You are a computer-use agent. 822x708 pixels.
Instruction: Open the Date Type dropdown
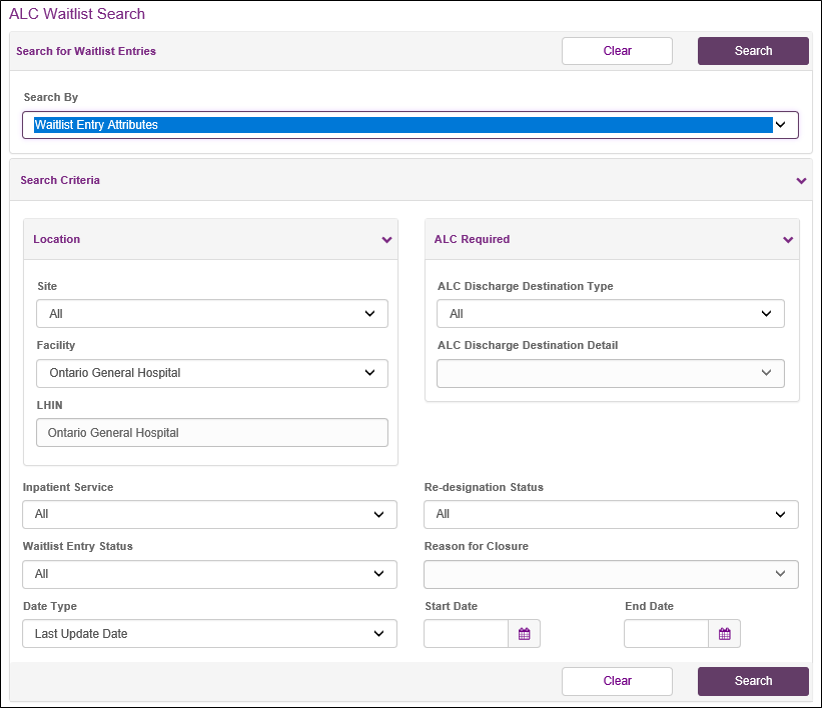coord(209,634)
